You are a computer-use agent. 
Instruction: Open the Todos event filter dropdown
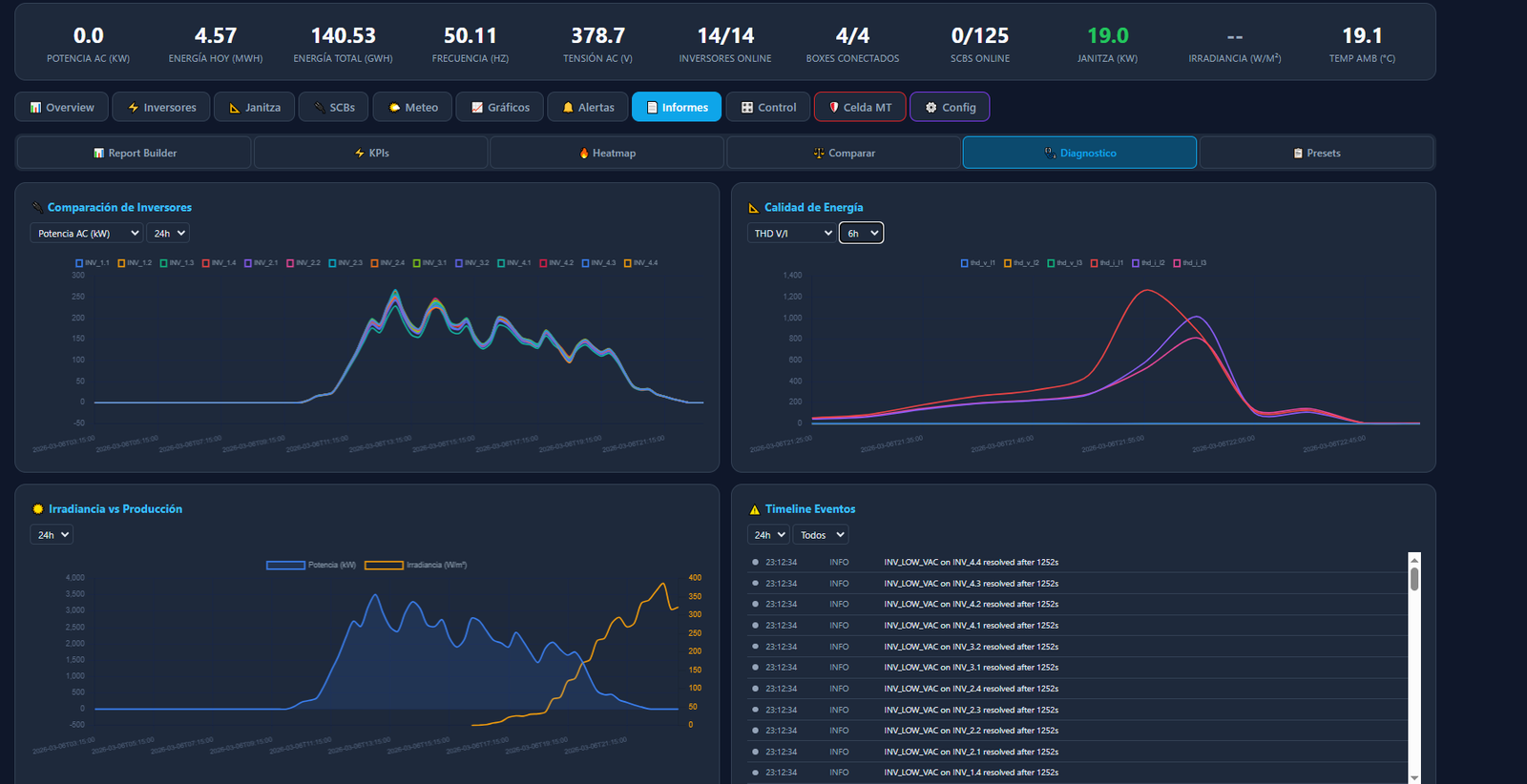(821, 535)
